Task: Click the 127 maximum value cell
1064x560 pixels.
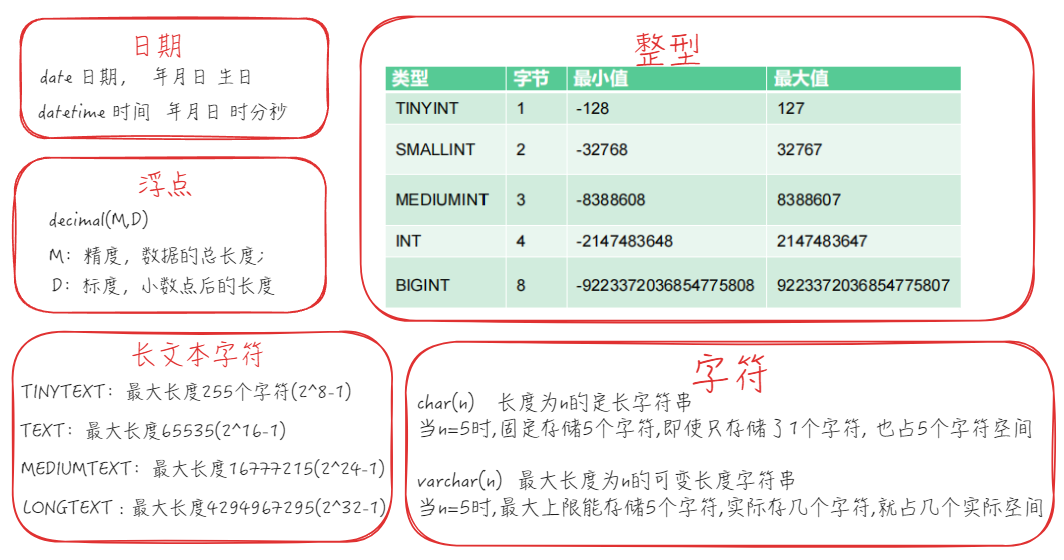Action: 864,108
